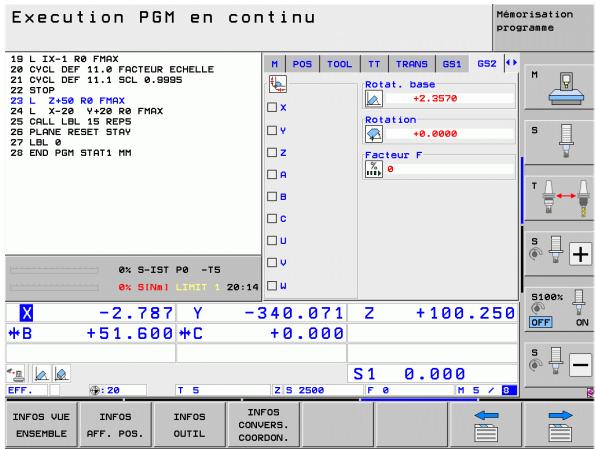Screen dimensions: 595x449
Task: Click the C axis value +0.000
Action: (x=307, y=333)
